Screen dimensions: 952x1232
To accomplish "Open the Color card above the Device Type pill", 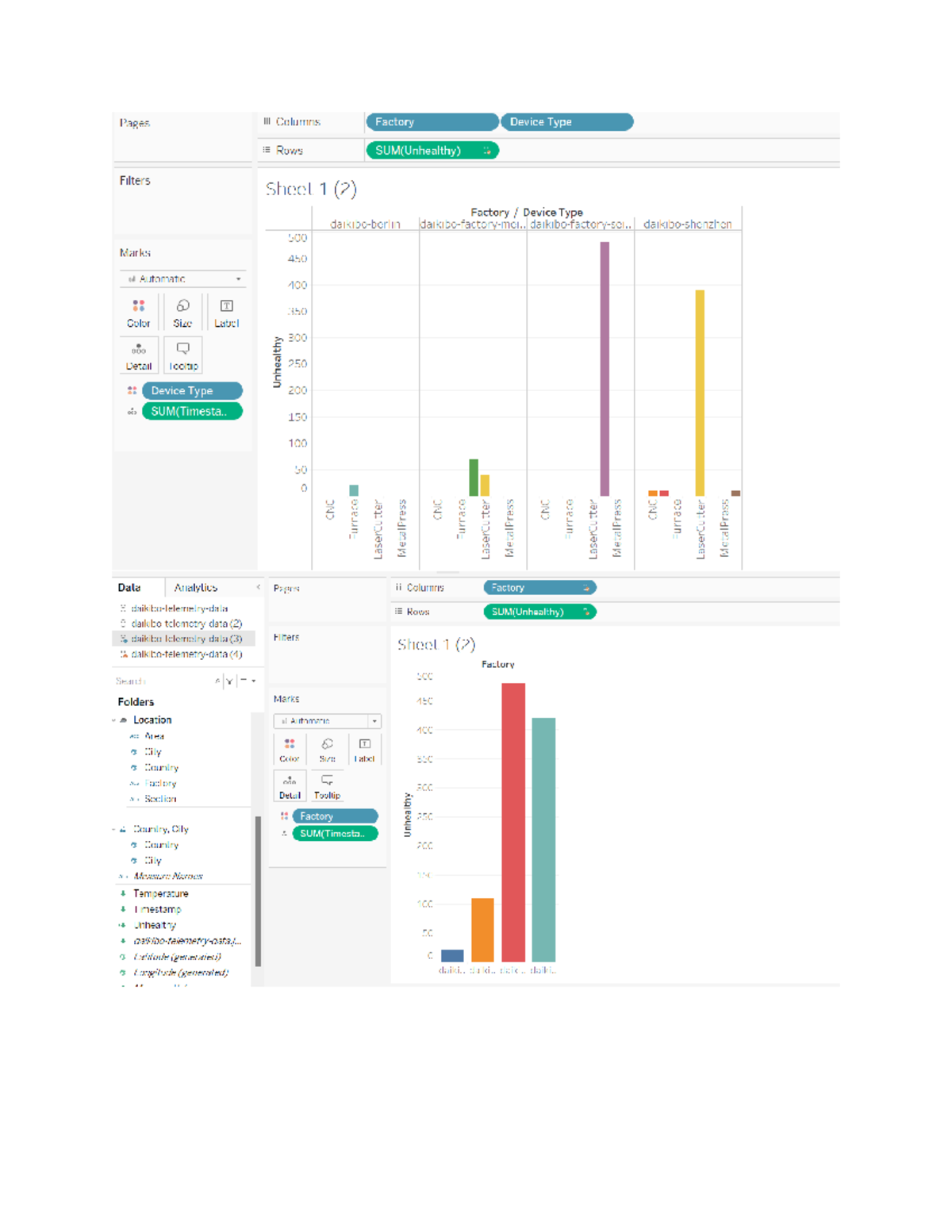I will pos(138,313).
